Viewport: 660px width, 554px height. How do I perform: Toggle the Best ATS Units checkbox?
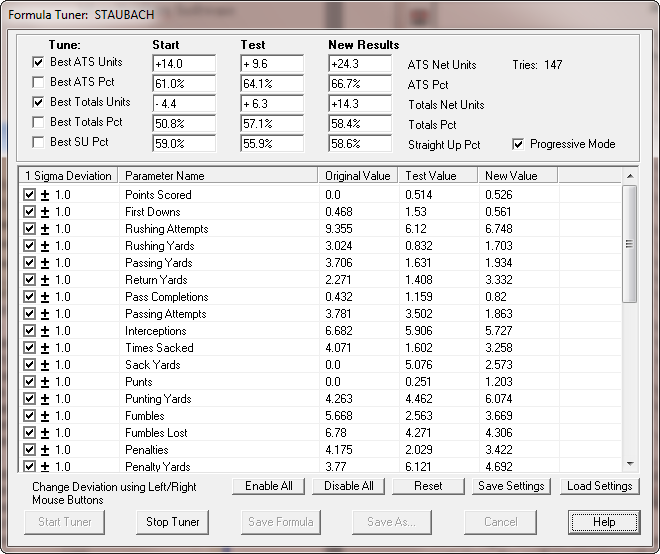[38, 62]
